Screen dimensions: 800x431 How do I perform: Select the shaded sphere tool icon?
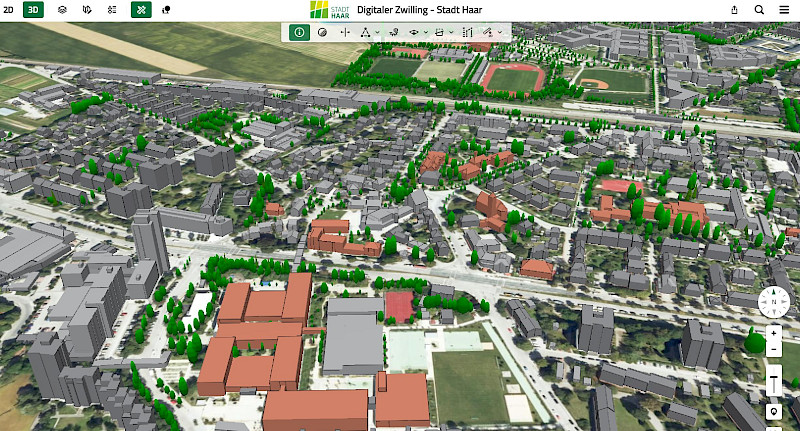coord(322,32)
